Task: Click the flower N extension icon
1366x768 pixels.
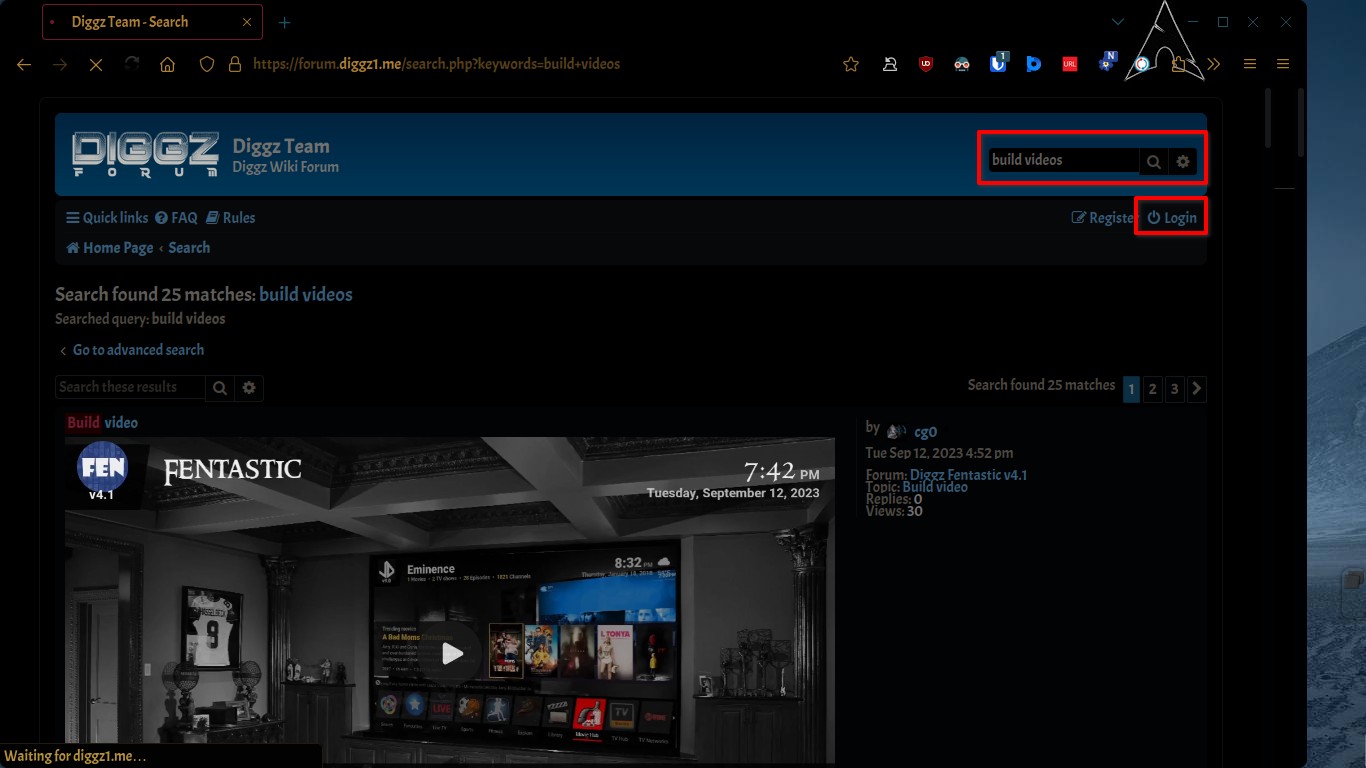Action: [1106, 62]
